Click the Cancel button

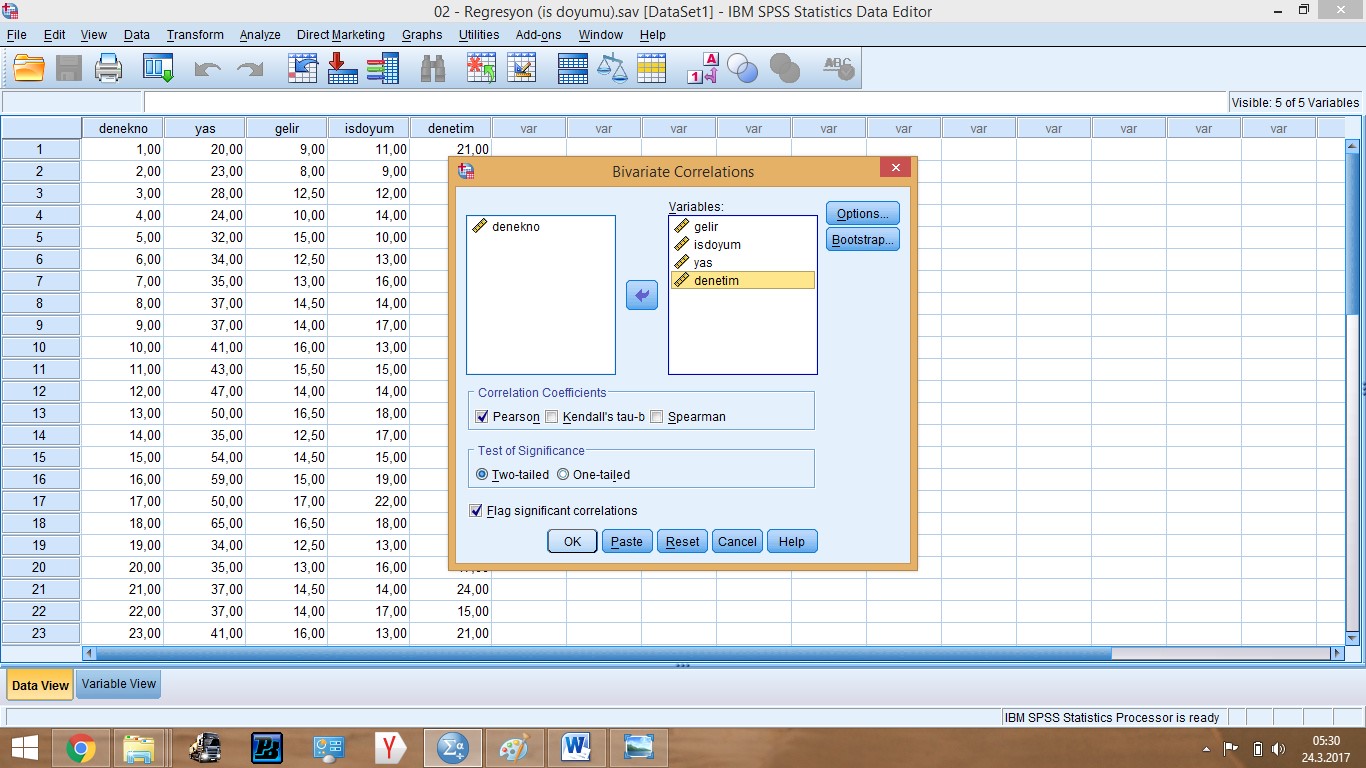click(x=737, y=541)
